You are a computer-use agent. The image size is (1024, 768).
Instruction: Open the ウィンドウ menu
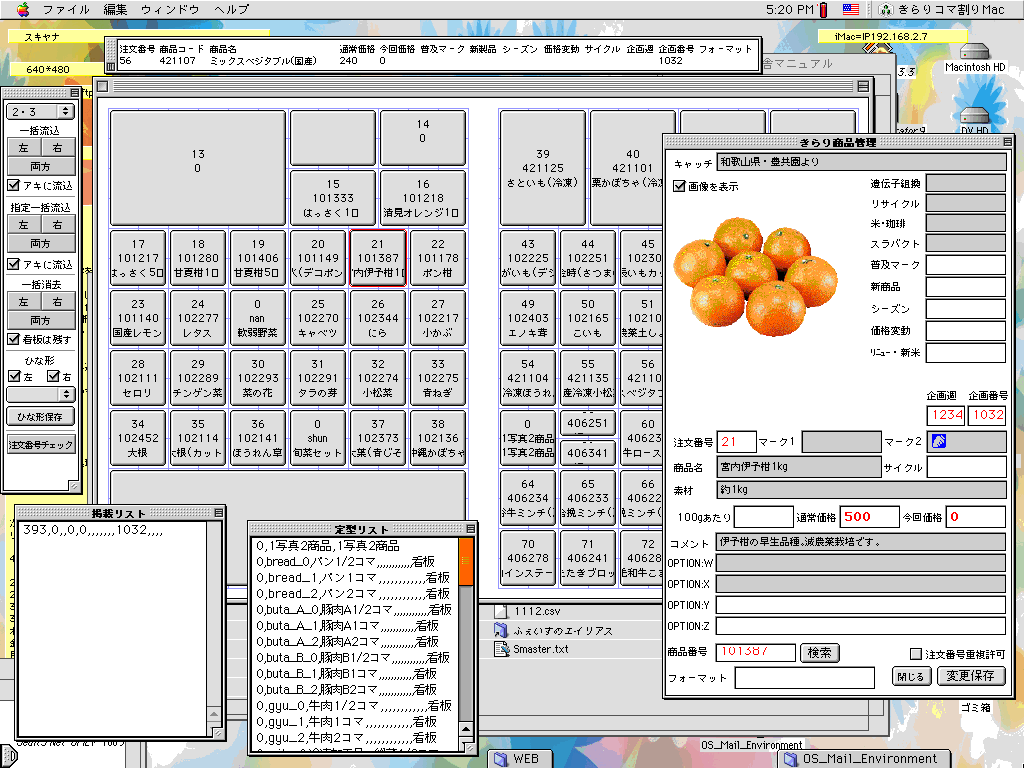tap(170, 9)
